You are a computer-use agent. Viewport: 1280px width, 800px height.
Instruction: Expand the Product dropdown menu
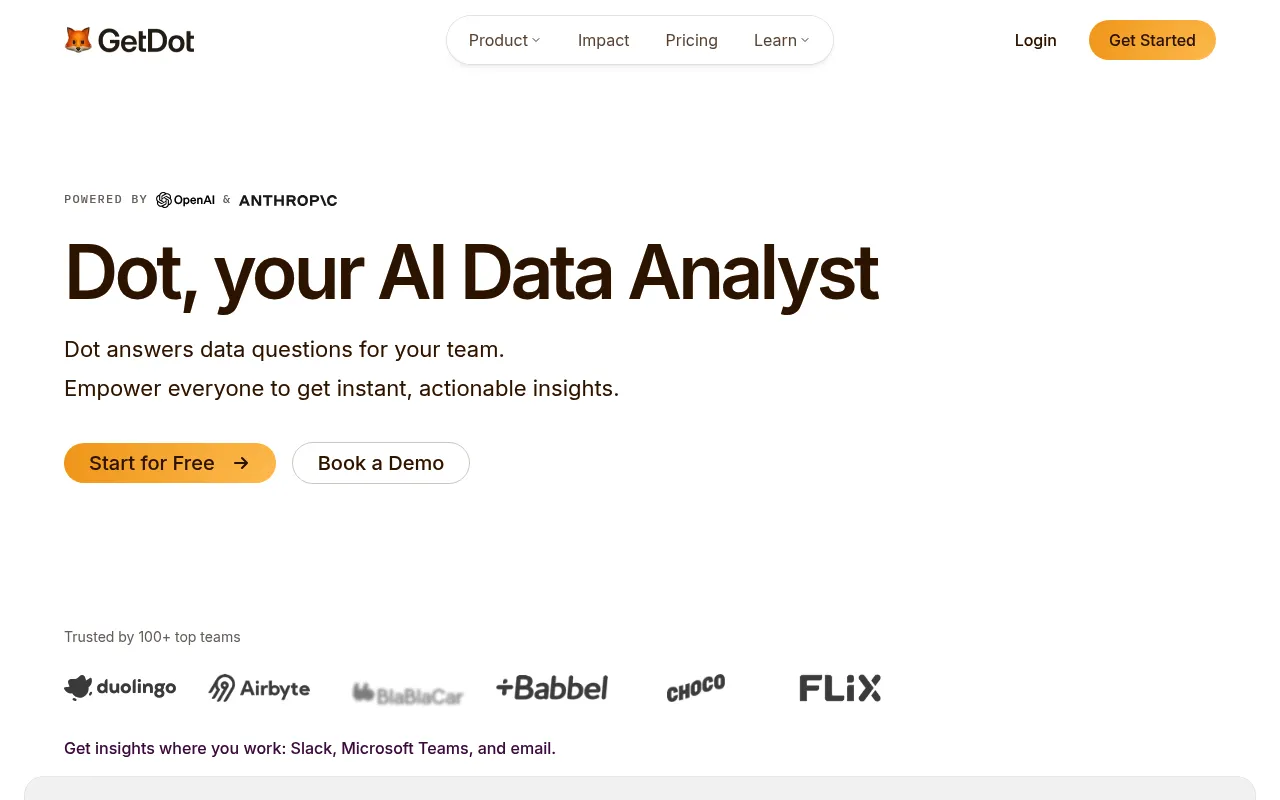pyautogui.click(x=504, y=40)
